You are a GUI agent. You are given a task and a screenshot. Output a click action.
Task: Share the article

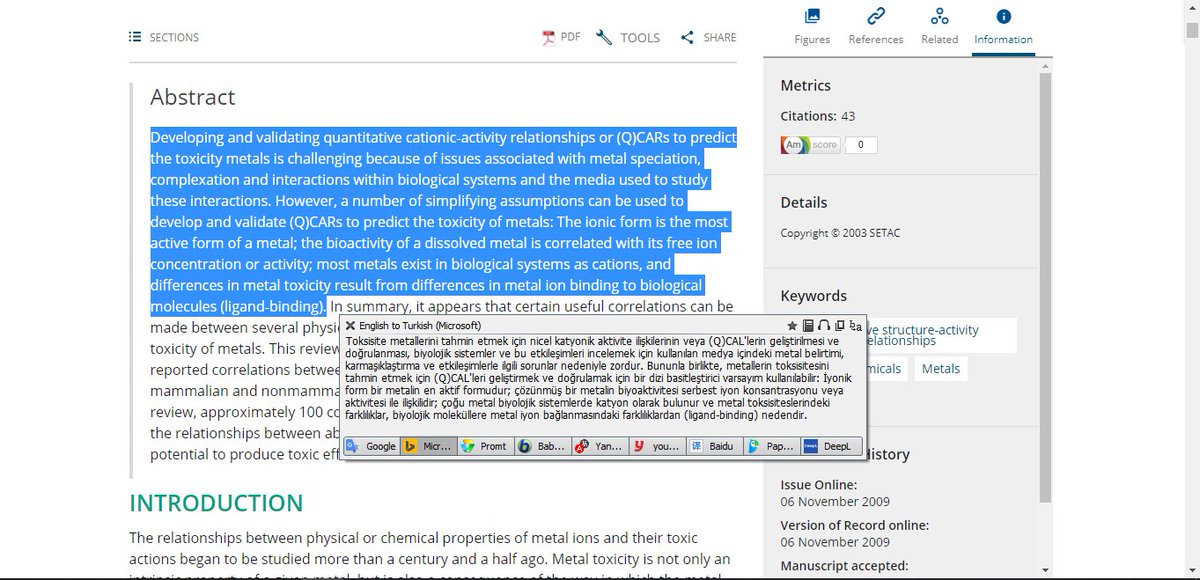pos(708,37)
